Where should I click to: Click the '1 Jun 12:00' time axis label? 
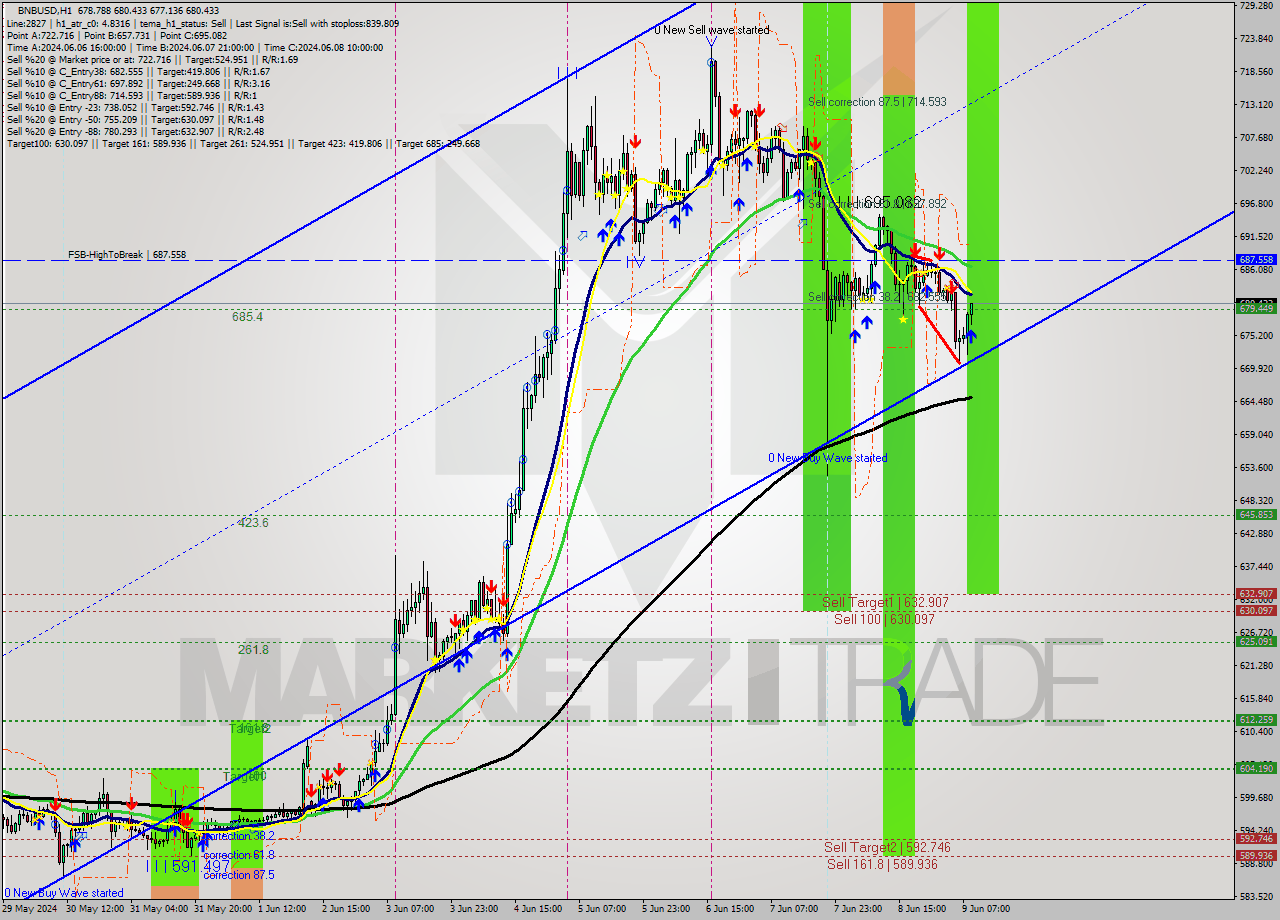[x=283, y=909]
